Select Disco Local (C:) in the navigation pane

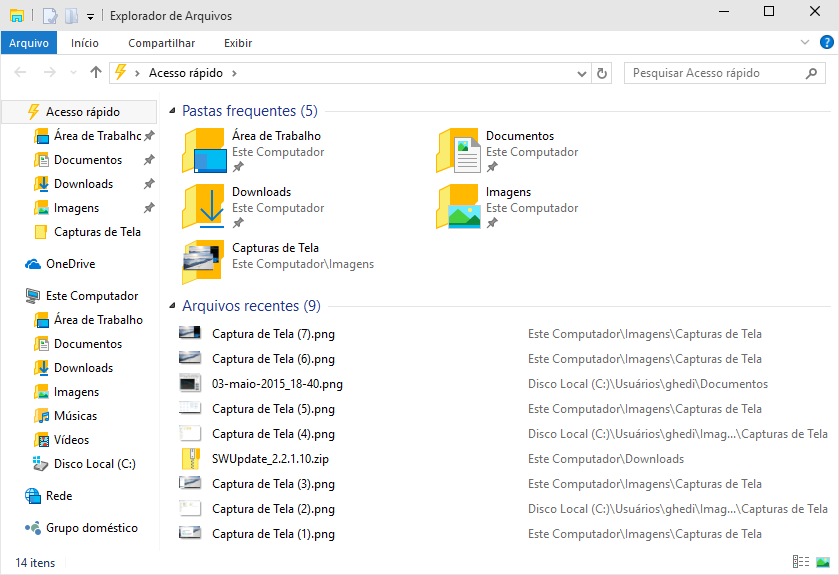click(94, 464)
